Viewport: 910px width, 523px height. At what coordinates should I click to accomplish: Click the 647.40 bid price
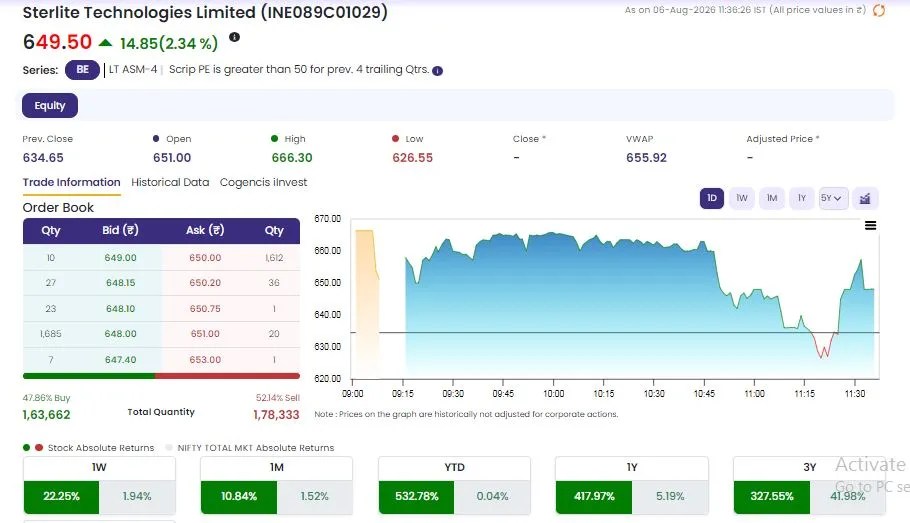point(121,360)
